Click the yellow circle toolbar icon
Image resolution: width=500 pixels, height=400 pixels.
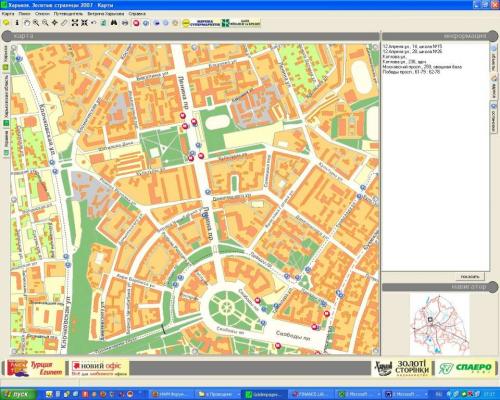point(6,23)
